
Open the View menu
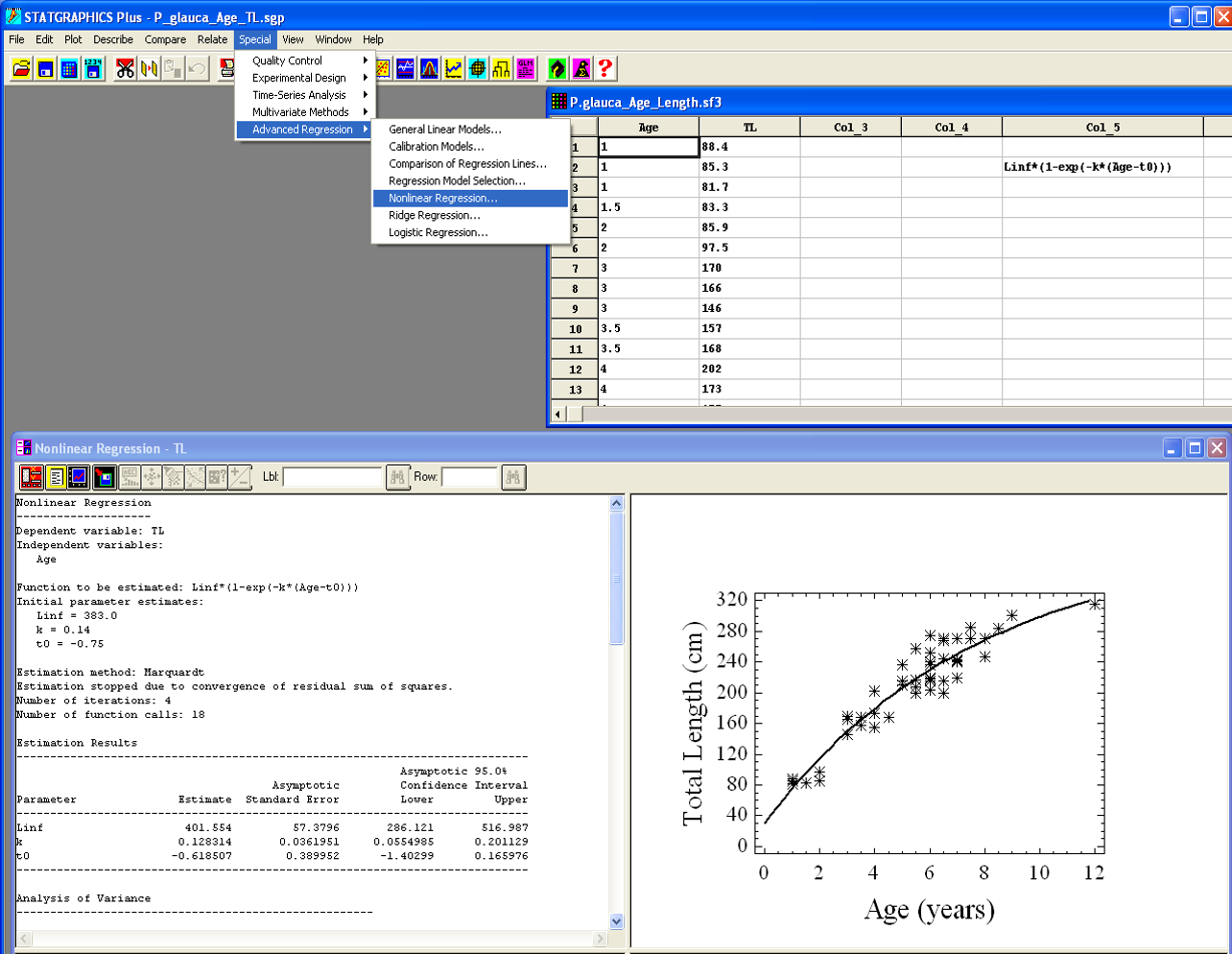click(x=293, y=39)
